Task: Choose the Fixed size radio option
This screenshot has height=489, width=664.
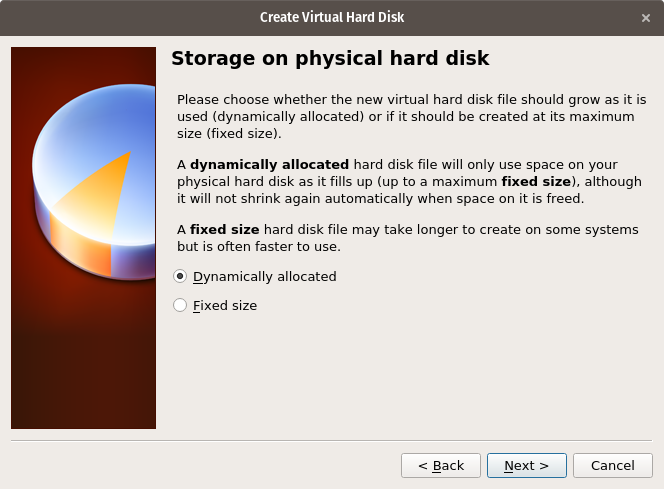Action: (180, 306)
